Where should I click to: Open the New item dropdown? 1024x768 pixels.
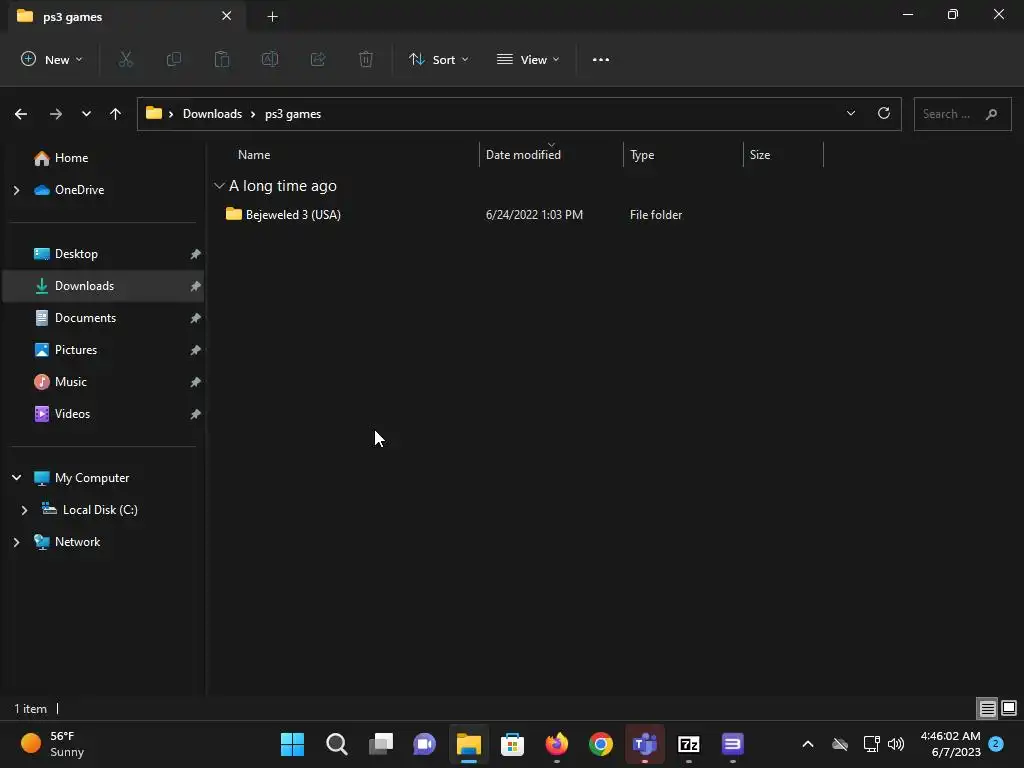click(x=52, y=59)
